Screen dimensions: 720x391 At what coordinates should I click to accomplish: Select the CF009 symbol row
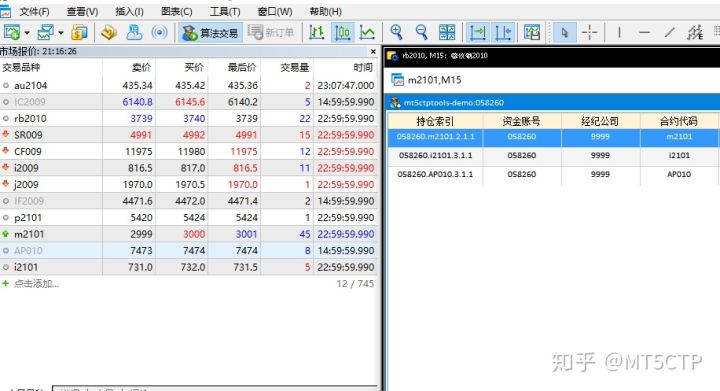189,151
